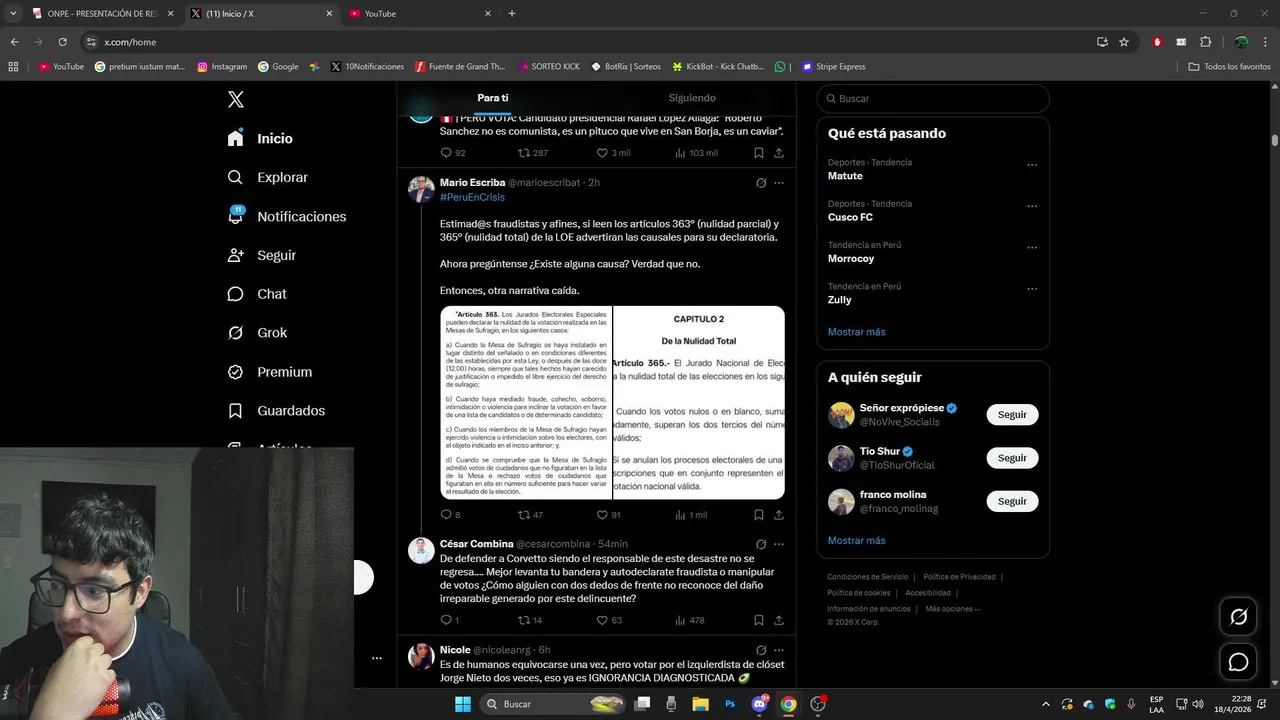Image resolution: width=1280 pixels, height=720 pixels.
Task: Open Guardados bookmarks in sidebar
Action: click(275, 411)
